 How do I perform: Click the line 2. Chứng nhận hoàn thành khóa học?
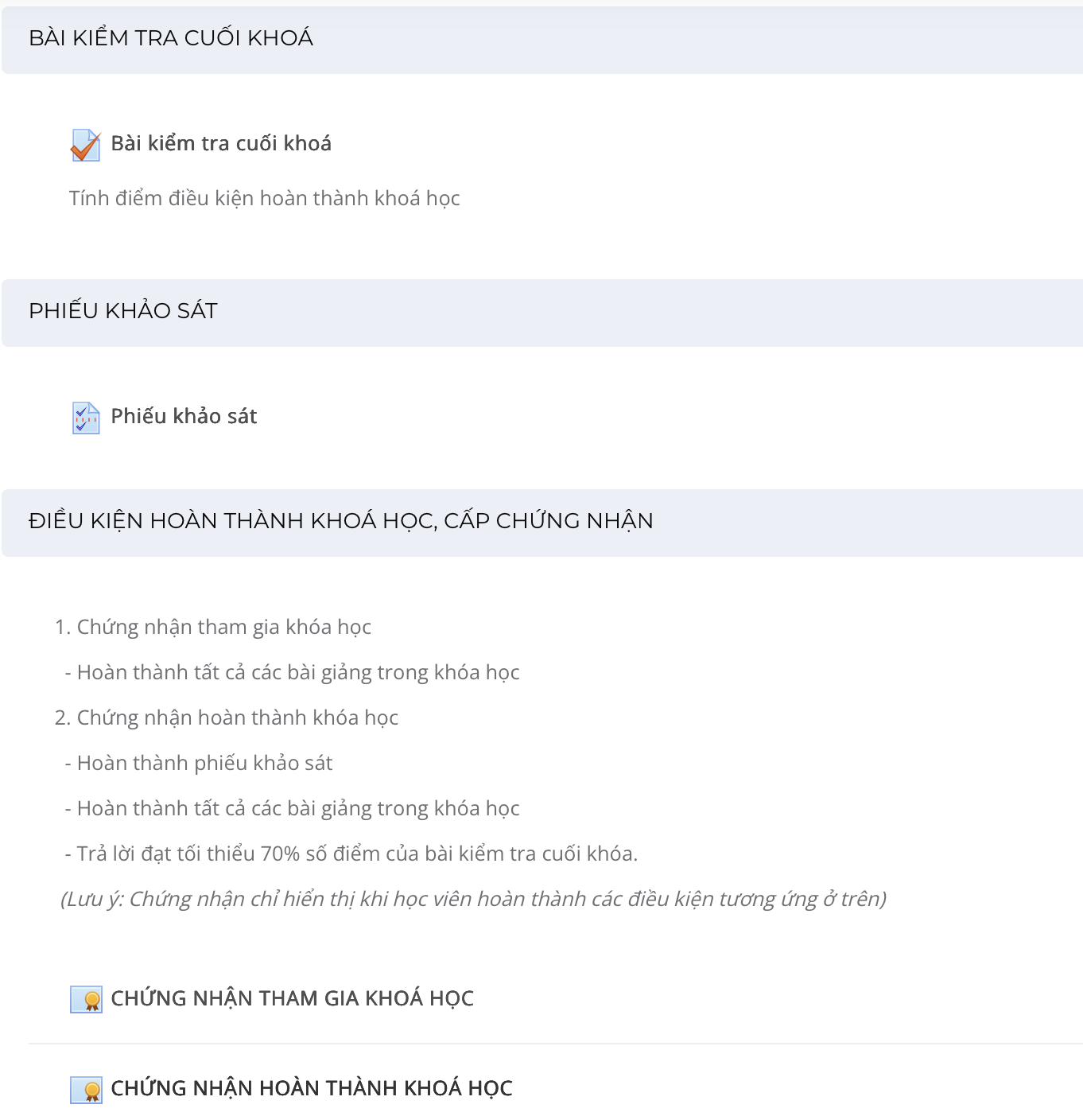[x=227, y=718]
